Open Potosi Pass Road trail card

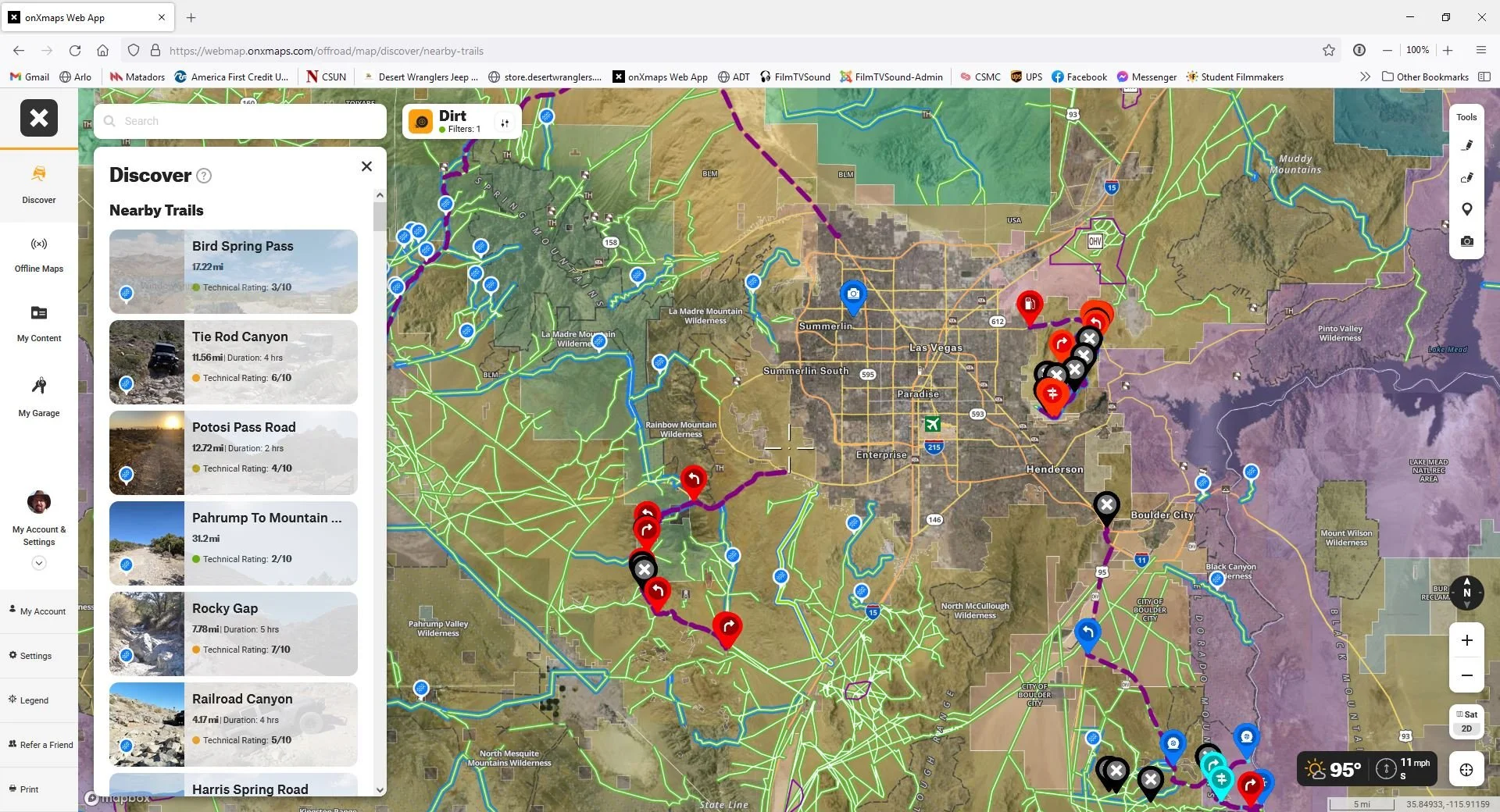(234, 453)
